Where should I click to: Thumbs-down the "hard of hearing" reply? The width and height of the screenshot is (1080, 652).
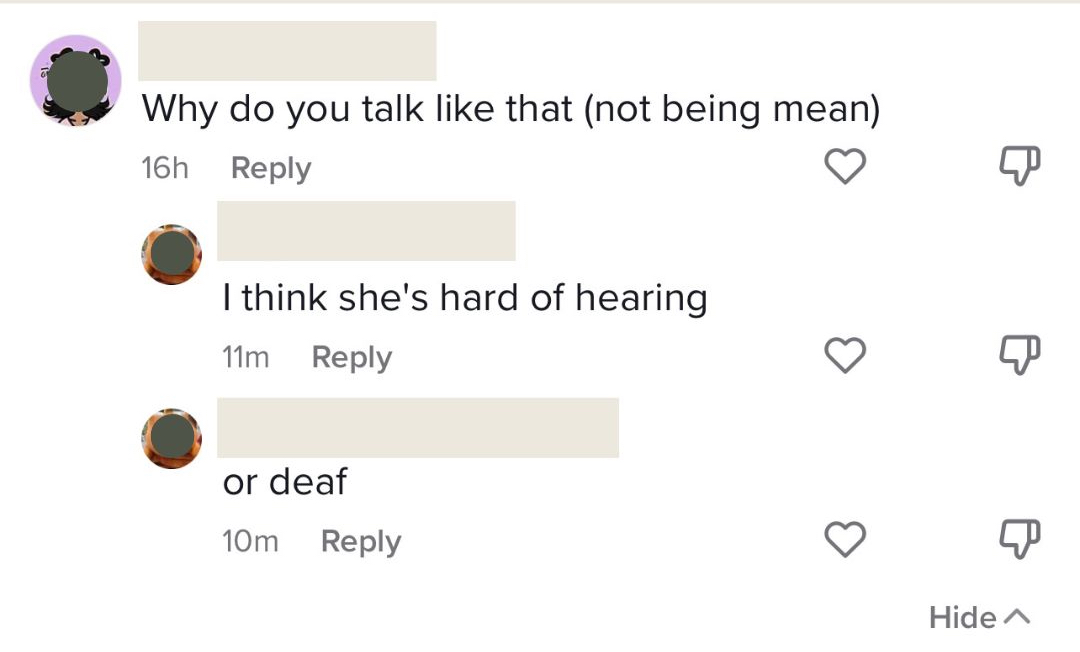click(x=1020, y=356)
